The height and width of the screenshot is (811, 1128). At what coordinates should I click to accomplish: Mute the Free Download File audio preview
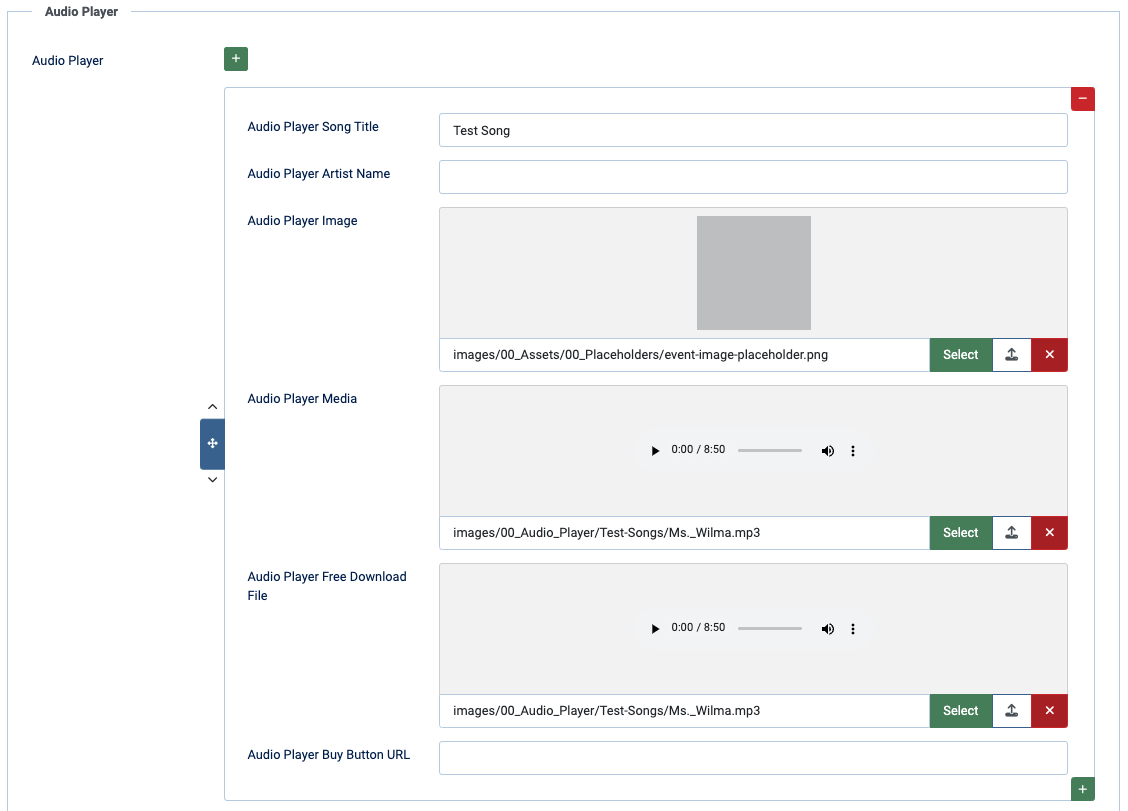[x=827, y=629]
